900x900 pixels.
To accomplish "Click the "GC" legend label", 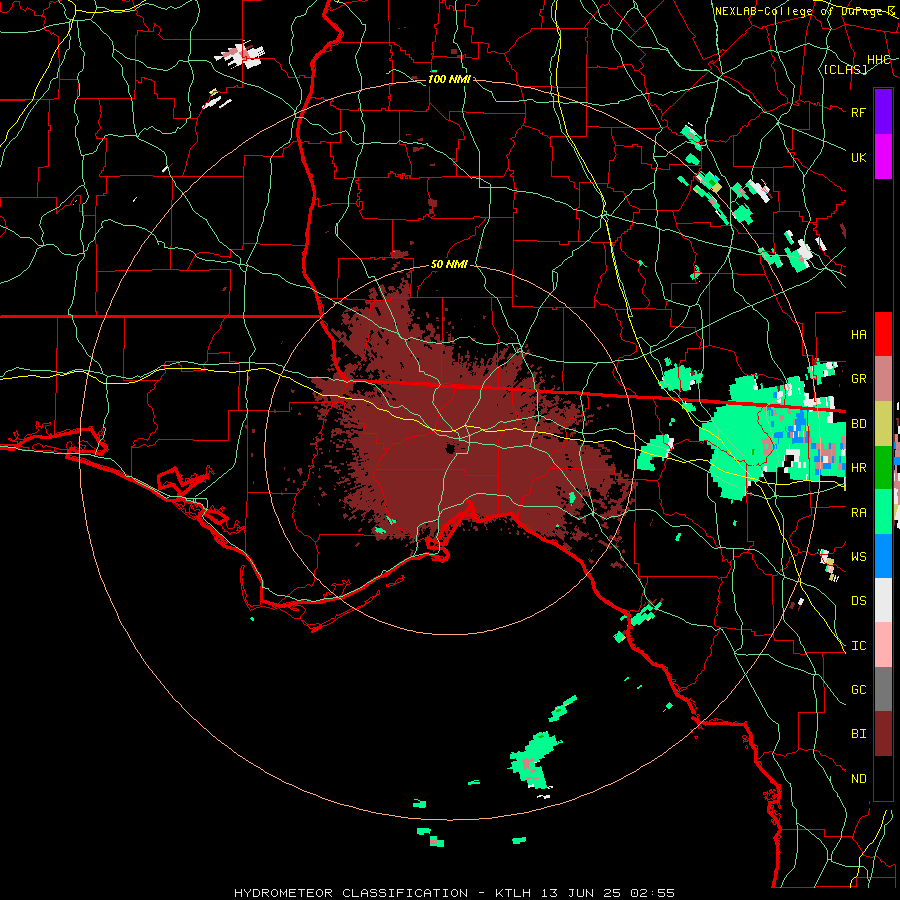I will click(x=859, y=690).
